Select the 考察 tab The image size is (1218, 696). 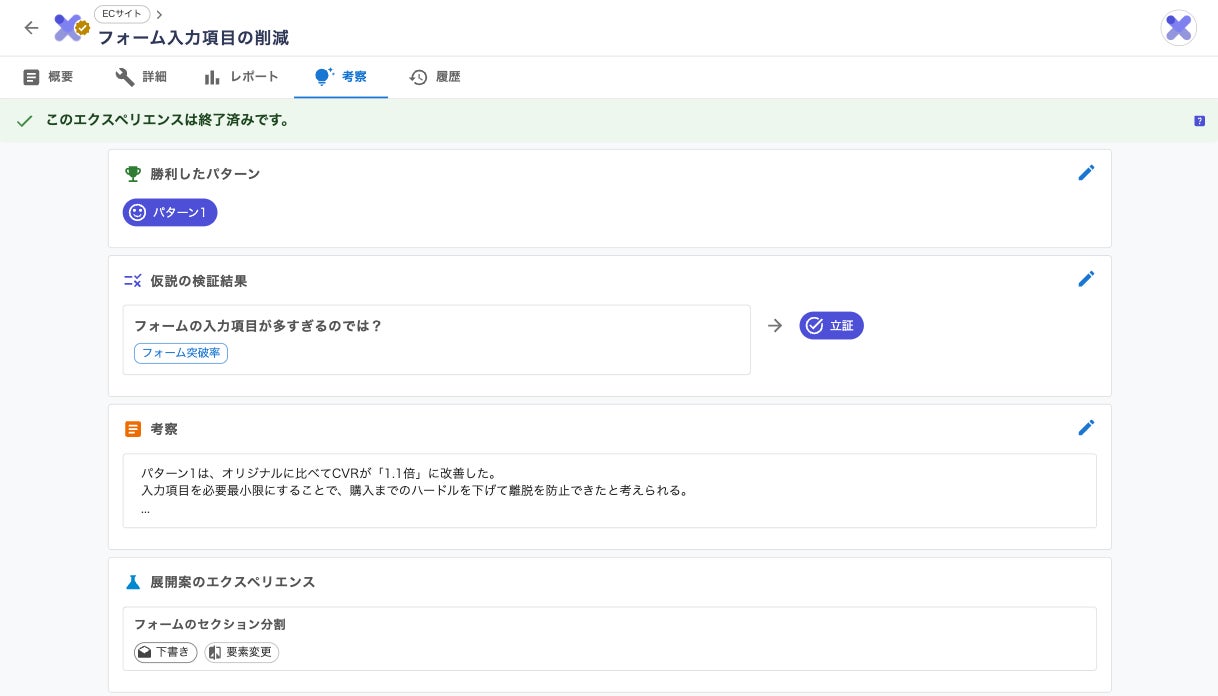click(x=340, y=77)
